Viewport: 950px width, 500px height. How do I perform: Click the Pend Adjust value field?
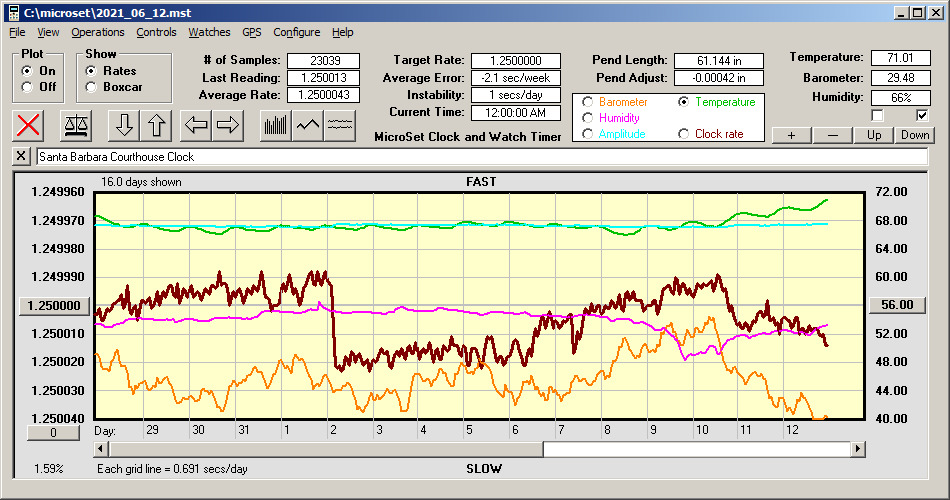coord(719,78)
